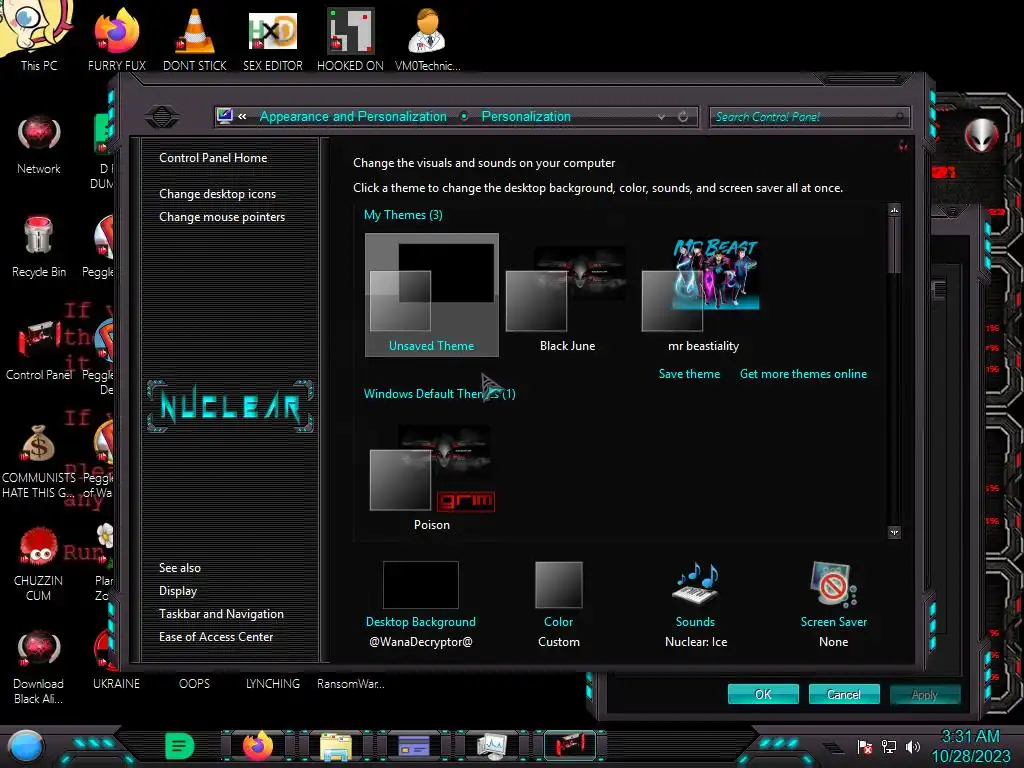This screenshot has height=768, width=1024.
Task: Open the CHUZZIN CUM desktop icon
Action: [39, 564]
